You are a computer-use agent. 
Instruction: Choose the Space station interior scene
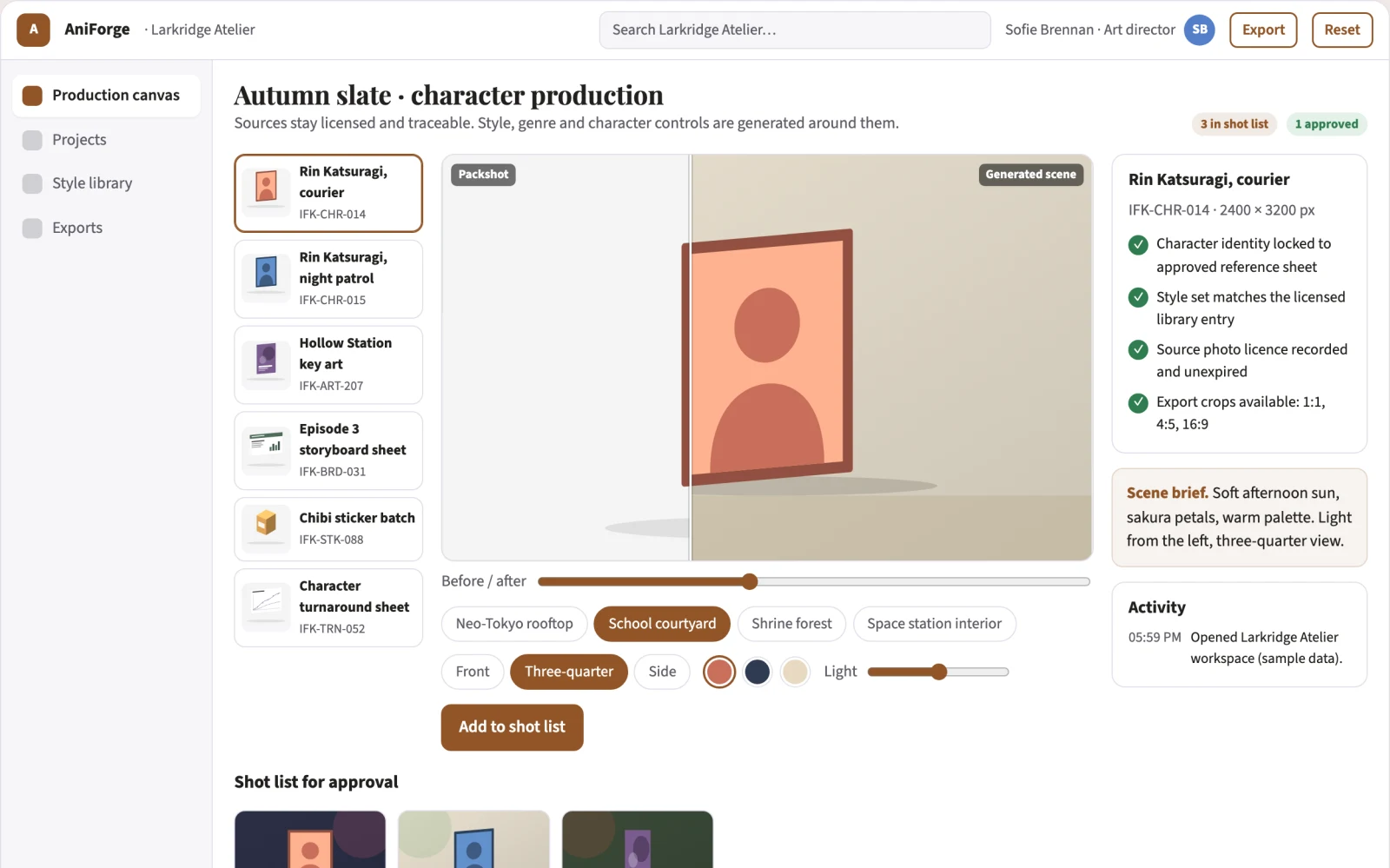click(934, 624)
